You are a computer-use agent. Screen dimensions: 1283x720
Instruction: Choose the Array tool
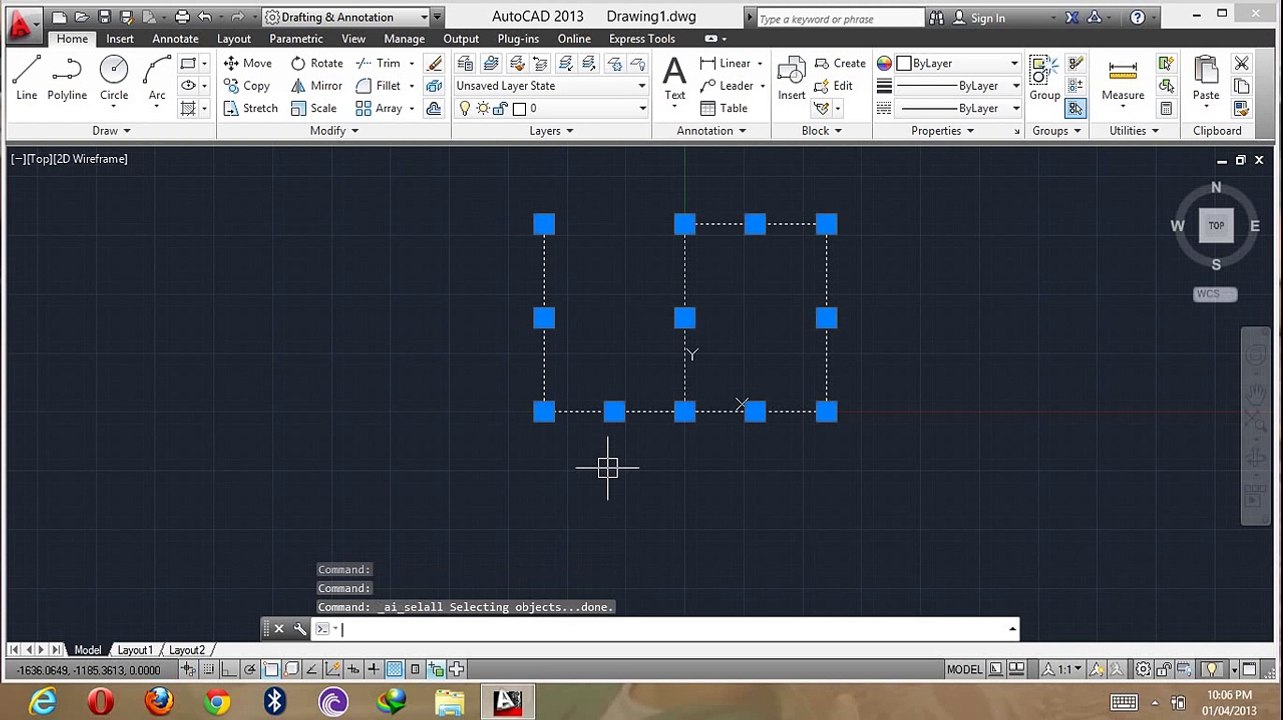tap(379, 108)
